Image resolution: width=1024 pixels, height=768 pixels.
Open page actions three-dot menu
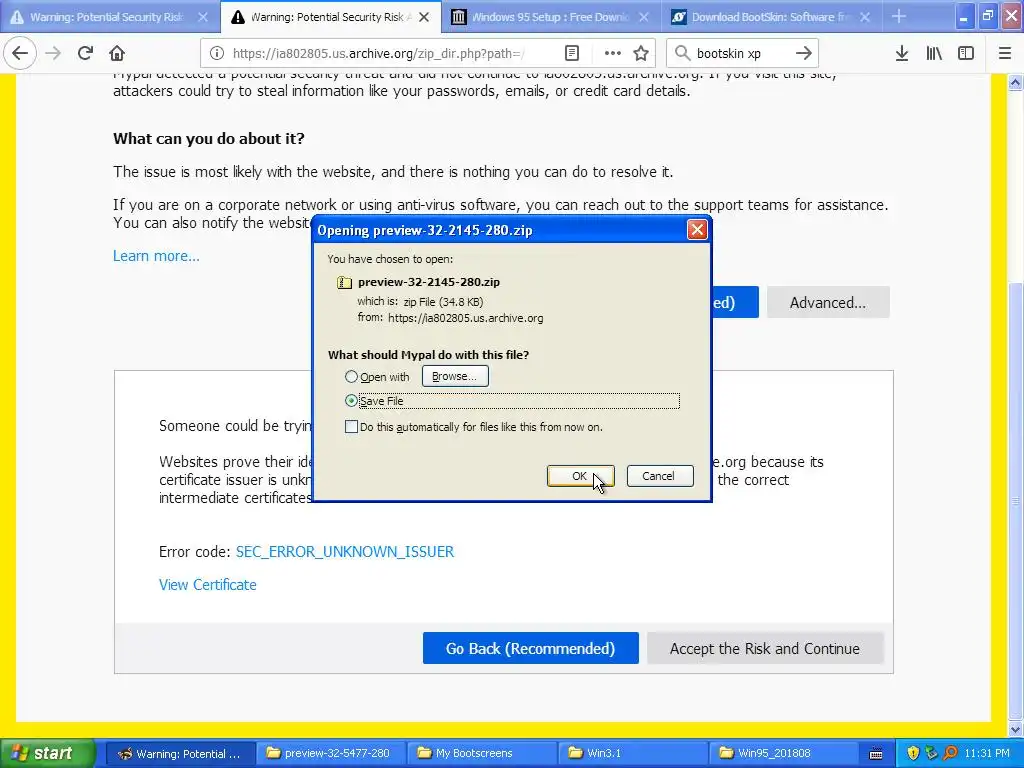pyautogui.click(x=613, y=53)
